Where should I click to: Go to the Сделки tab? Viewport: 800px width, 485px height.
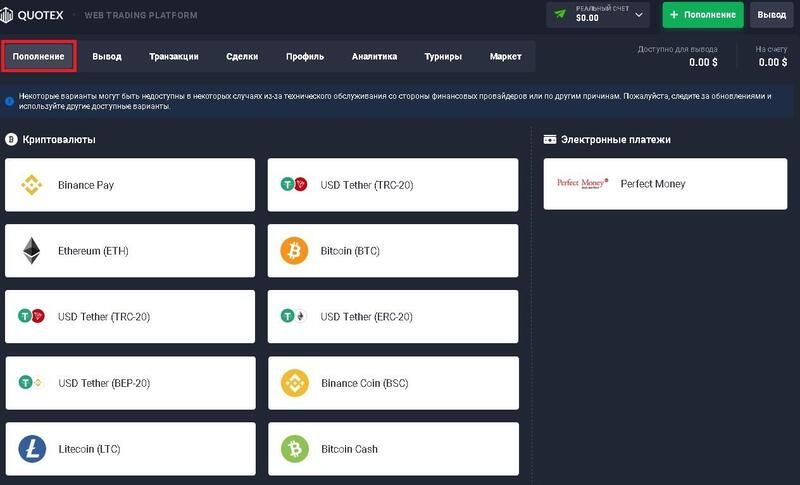(242, 56)
